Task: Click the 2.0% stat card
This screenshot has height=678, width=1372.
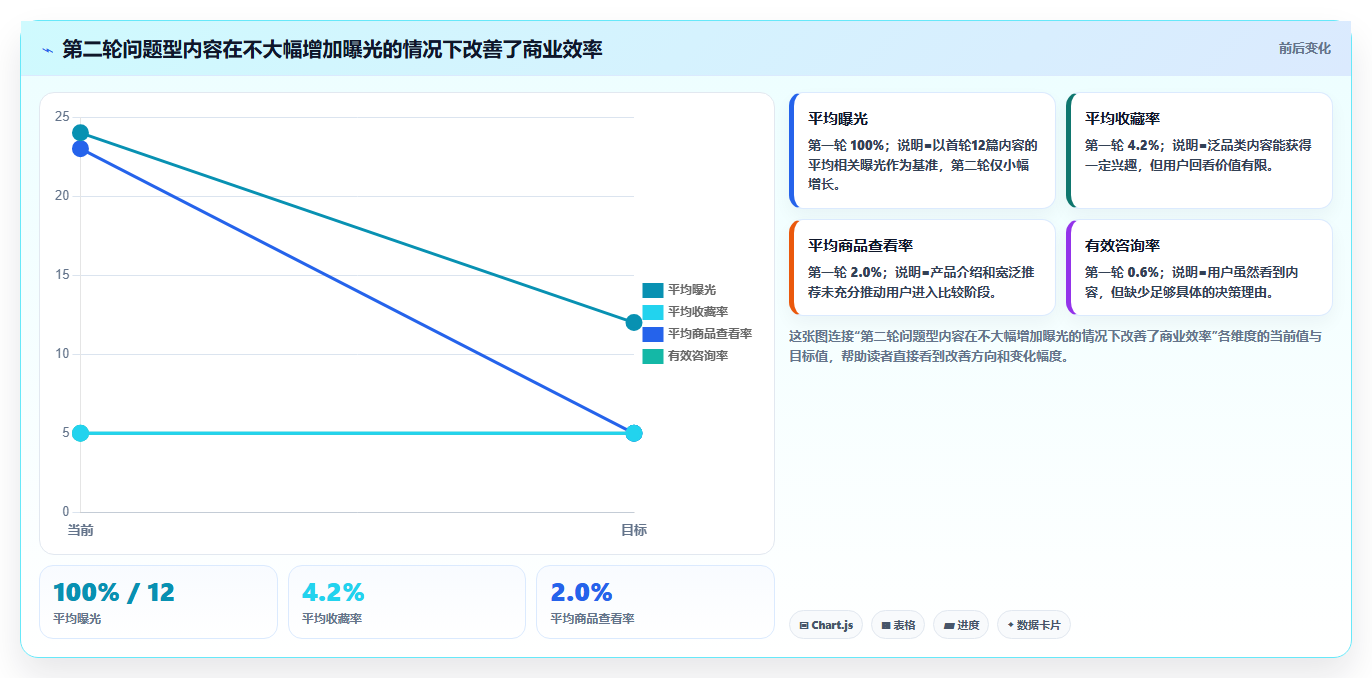Action: coord(655,602)
